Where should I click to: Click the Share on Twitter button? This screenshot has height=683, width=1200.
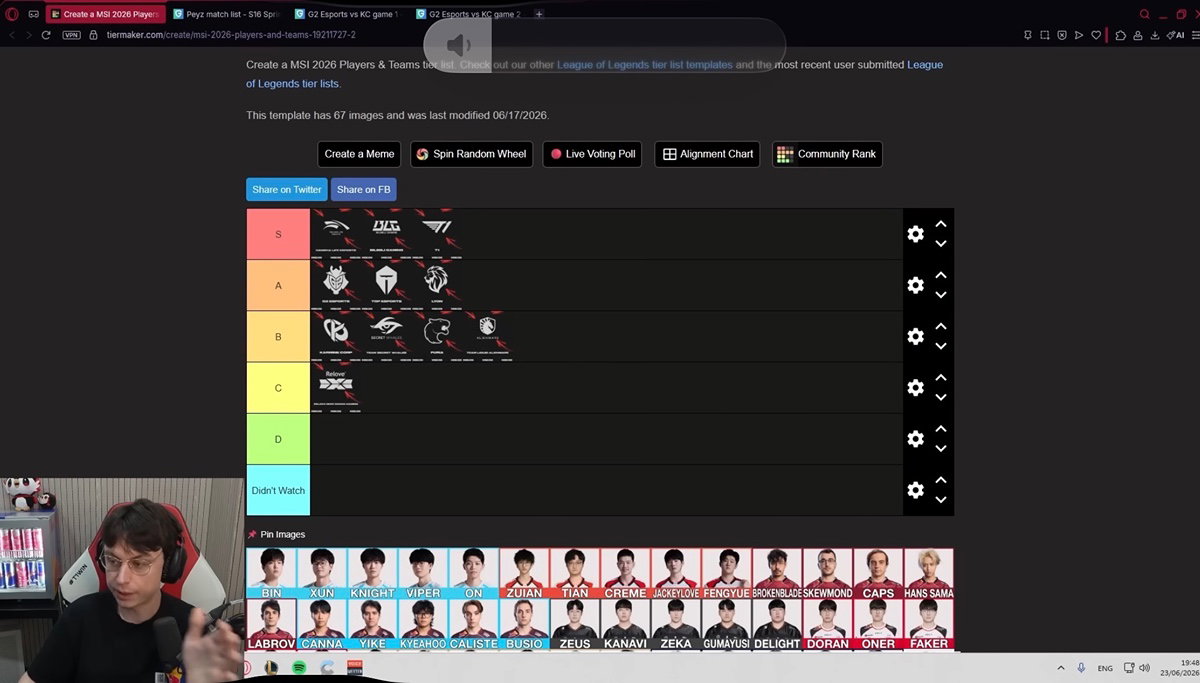tap(287, 189)
